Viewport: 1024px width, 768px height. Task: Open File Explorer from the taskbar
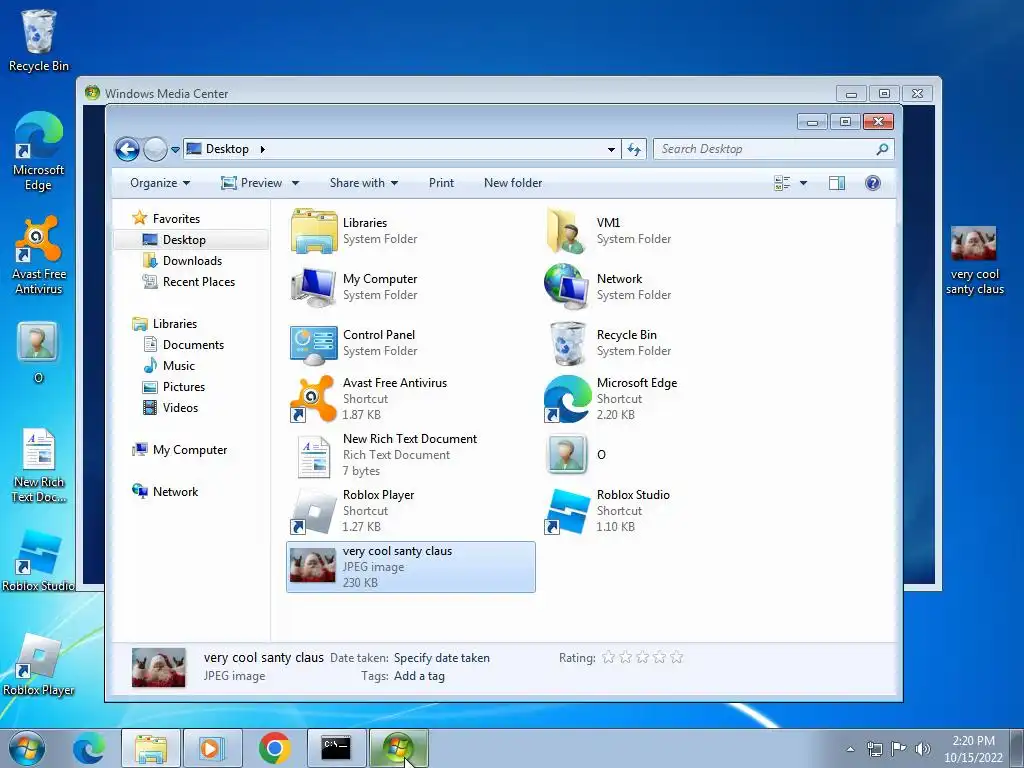[x=150, y=748]
